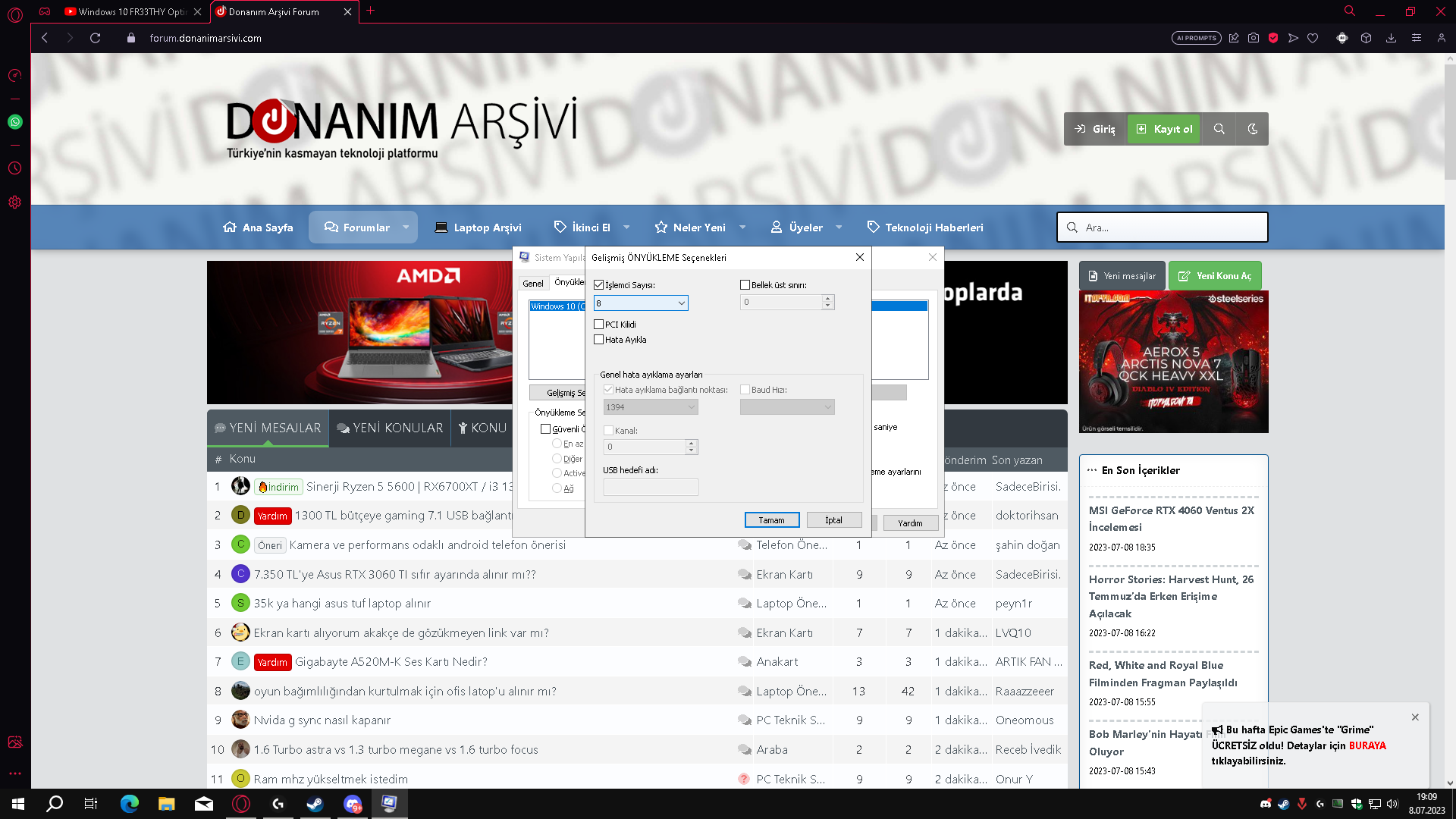
Task: Reload the page
Action: (96, 38)
